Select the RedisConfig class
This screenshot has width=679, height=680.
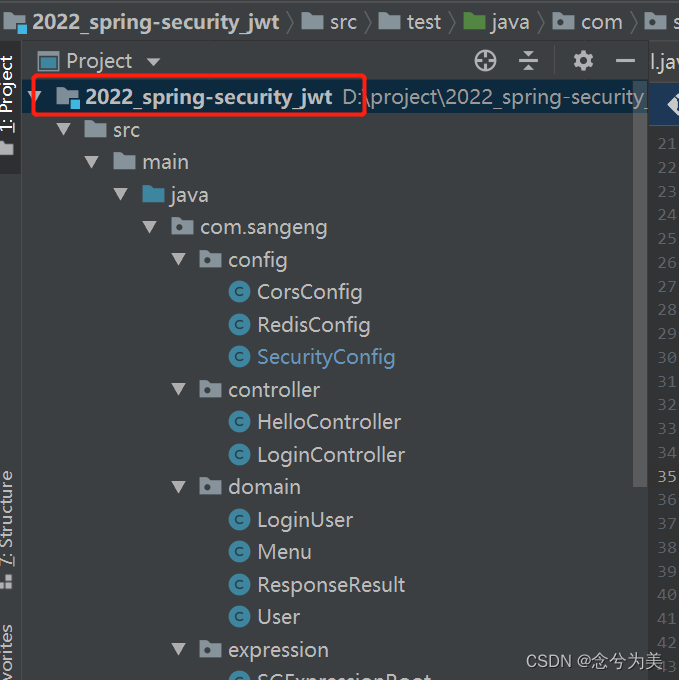pos(314,325)
